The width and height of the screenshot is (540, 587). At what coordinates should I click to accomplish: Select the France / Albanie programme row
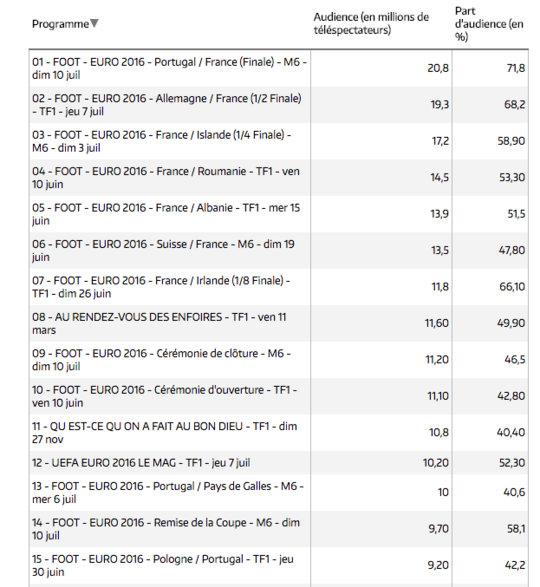pyautogui.click(x=279, y=214)
